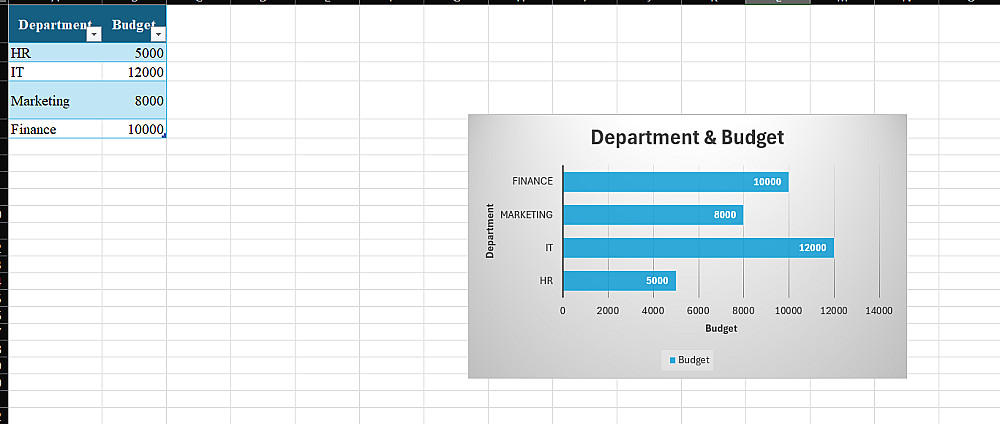Click the 8000 data label on chart
Viewport: 1000px width, 424px height.
coord(724,215)
